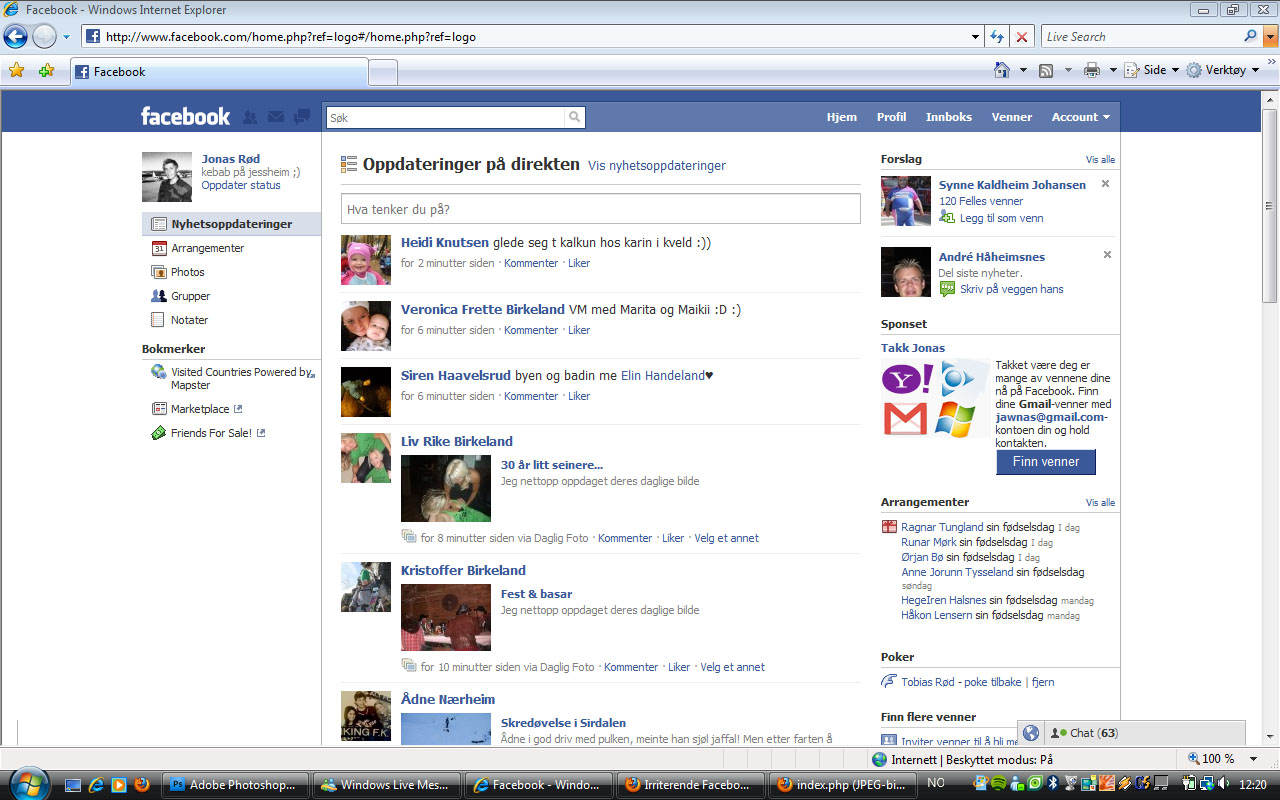Dismiss Synne Kaldheim Johansen suggestion
Screen dimensions: 1280x800
pyautogui.click(x=1105, y=184)
